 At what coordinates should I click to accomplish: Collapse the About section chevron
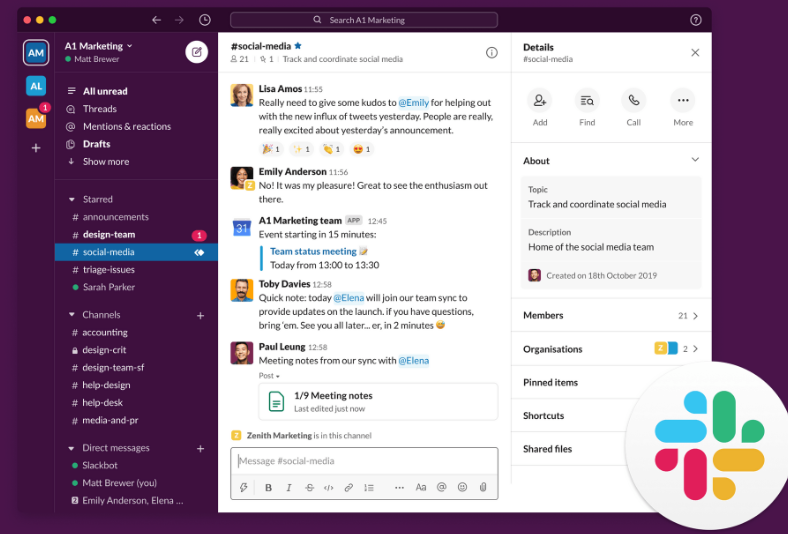point(695,160)
